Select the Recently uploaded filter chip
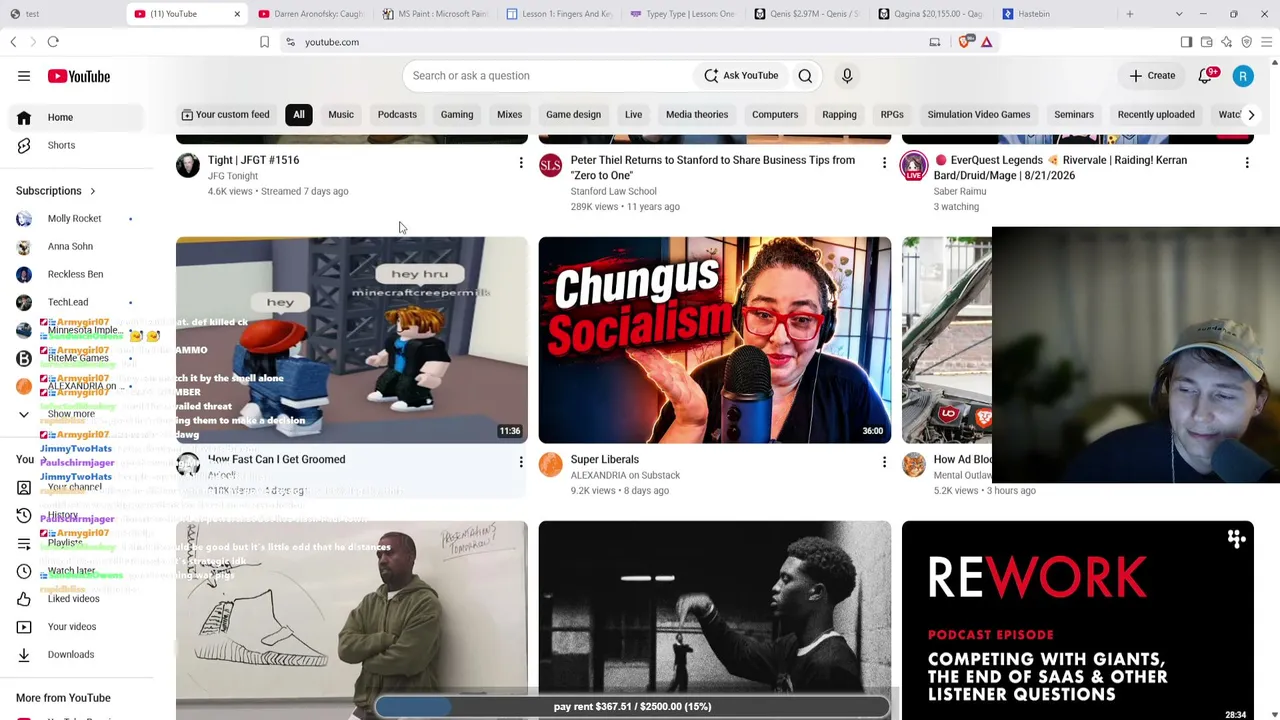Image resolution: width=1280 pixels, height=720 pixels. [x=1156, y=115]
